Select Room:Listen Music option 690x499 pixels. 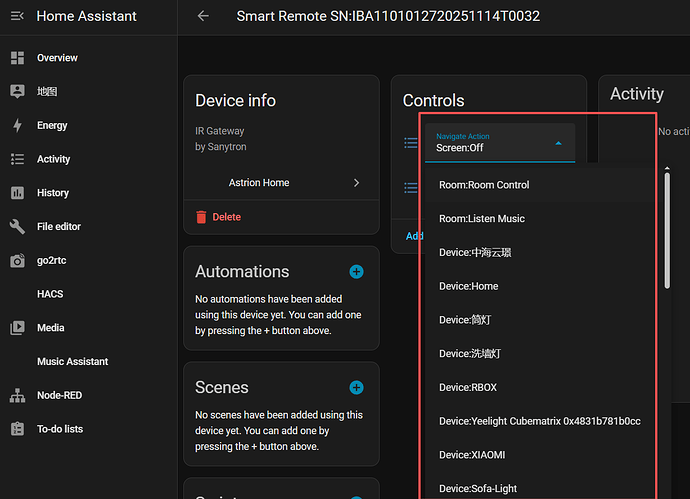click(x=540, y=219)
